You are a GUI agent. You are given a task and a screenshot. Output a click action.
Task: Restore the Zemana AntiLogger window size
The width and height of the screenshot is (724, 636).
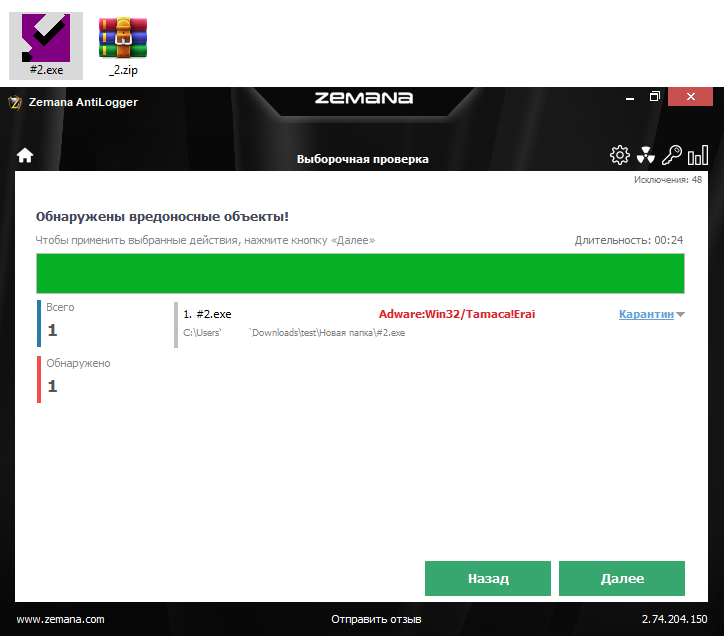pos(654,97)
